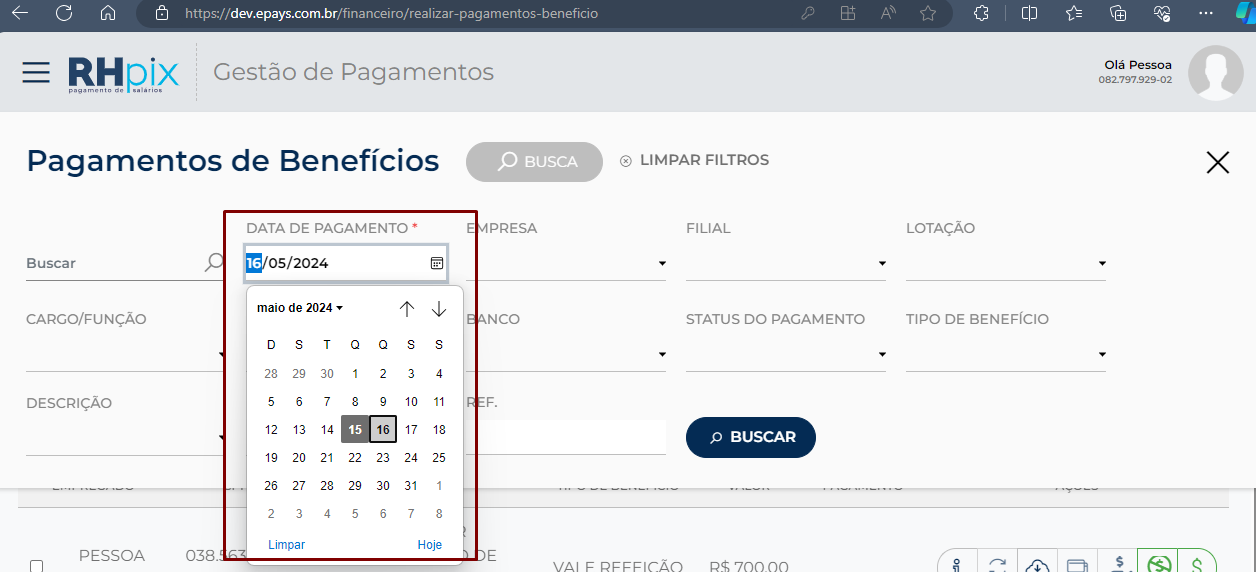Image resolution: width=1256 pixels, height=572 pixels.
Task: Expand the Empresa dropdown
Action: click(566, 263)
